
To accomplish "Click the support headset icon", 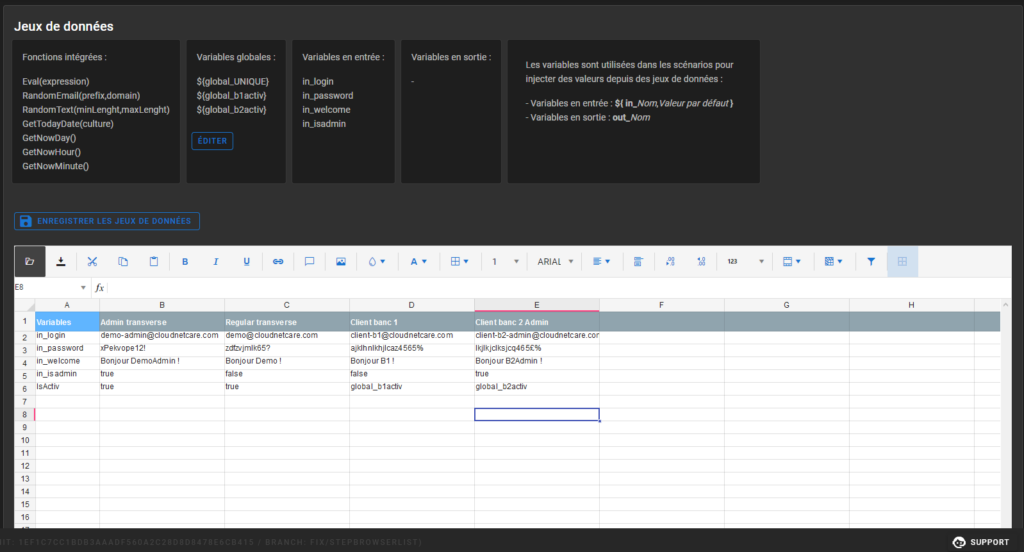I will coord(959,542).
